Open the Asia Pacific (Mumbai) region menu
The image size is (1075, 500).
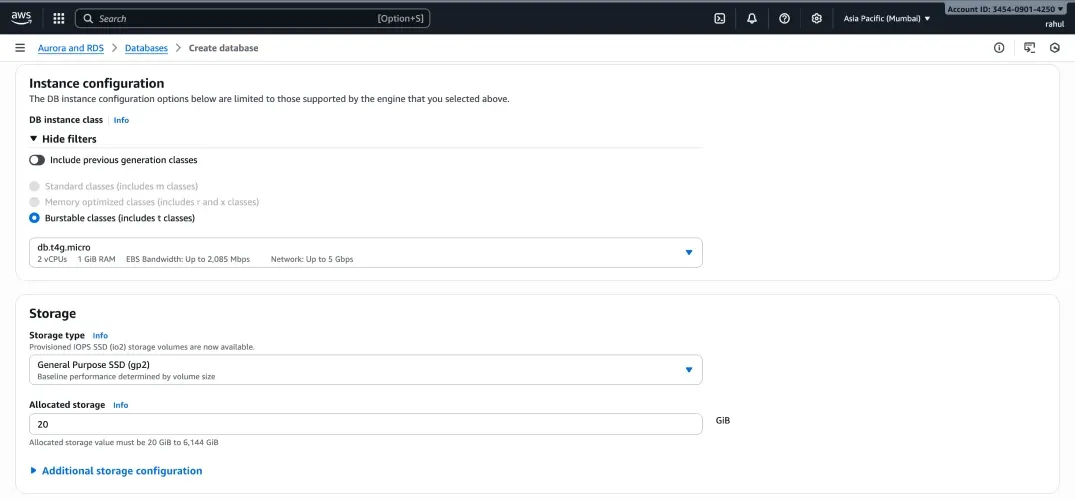tap(886, 18)
